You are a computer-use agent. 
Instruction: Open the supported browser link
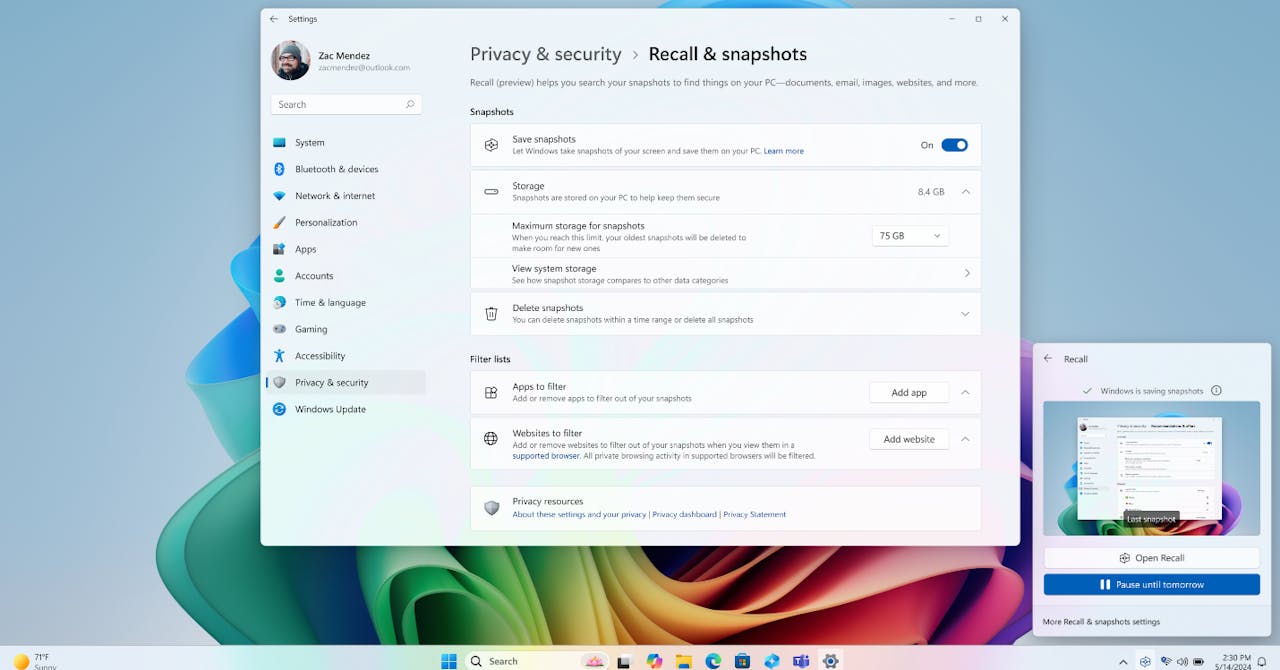(x=546, y=456)
